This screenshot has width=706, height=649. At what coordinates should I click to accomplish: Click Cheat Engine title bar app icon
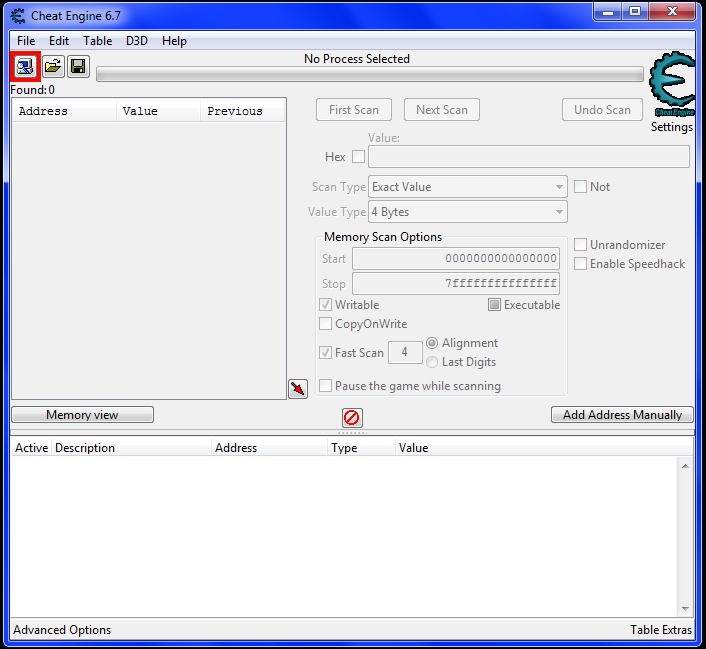[18, 16]
